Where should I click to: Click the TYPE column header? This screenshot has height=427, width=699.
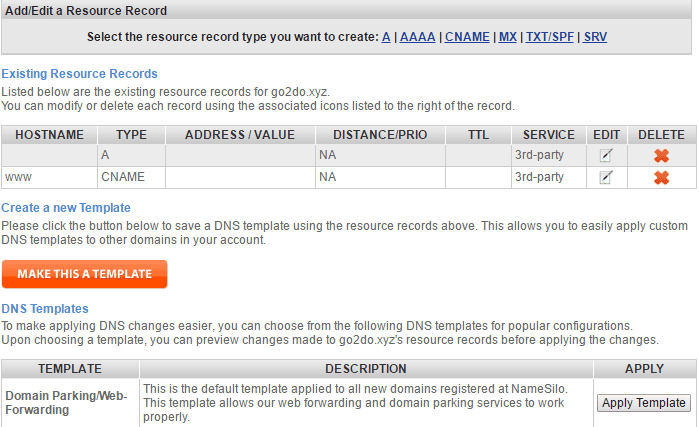coord(132,135)
